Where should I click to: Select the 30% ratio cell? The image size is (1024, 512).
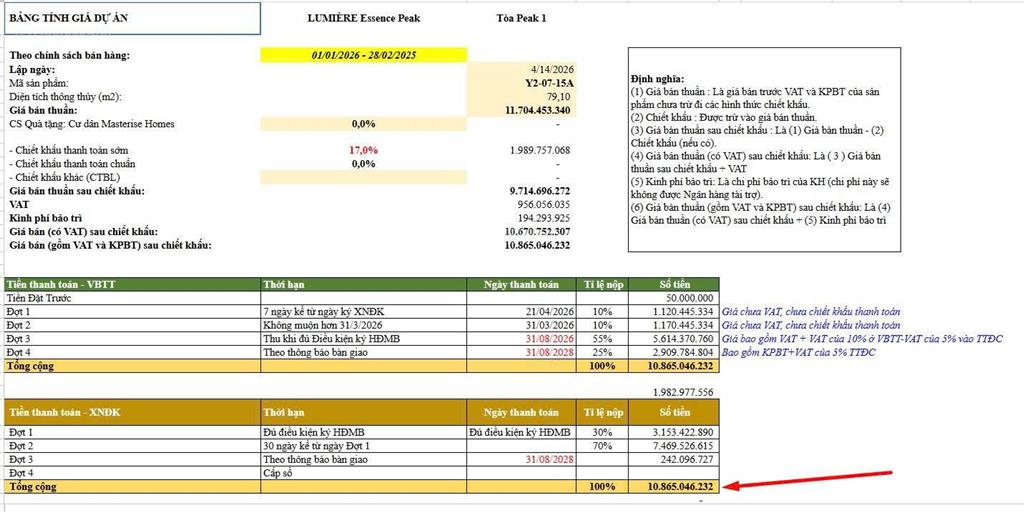(602, 432)
